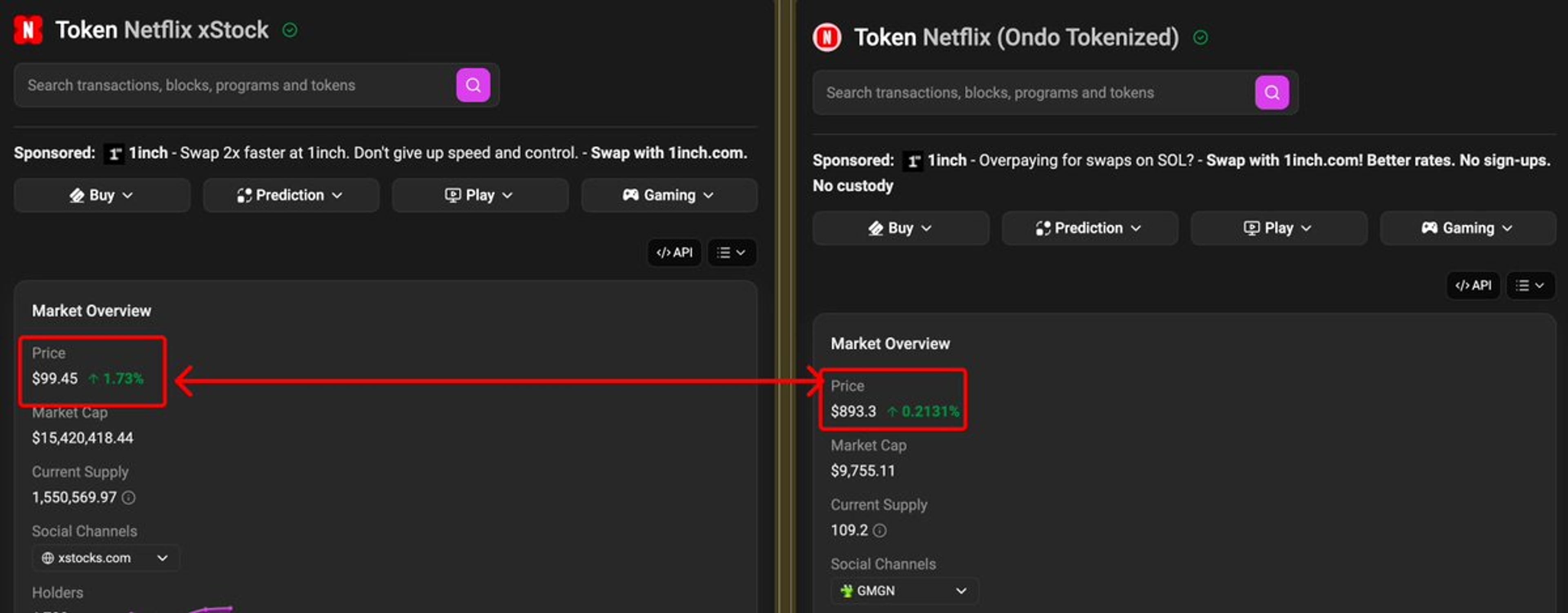
Task: Click 'Token Netflix xStock' title
Action: tap(162, 30)
